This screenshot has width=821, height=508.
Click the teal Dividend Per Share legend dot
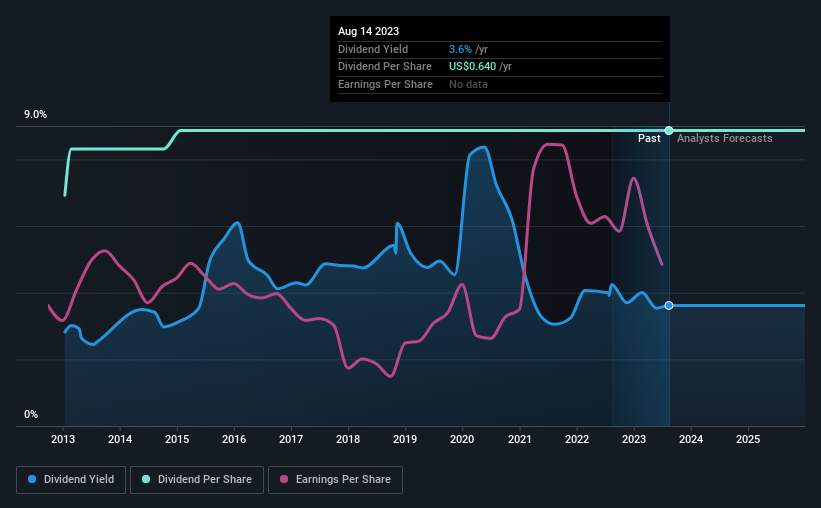tap(146, 479)
